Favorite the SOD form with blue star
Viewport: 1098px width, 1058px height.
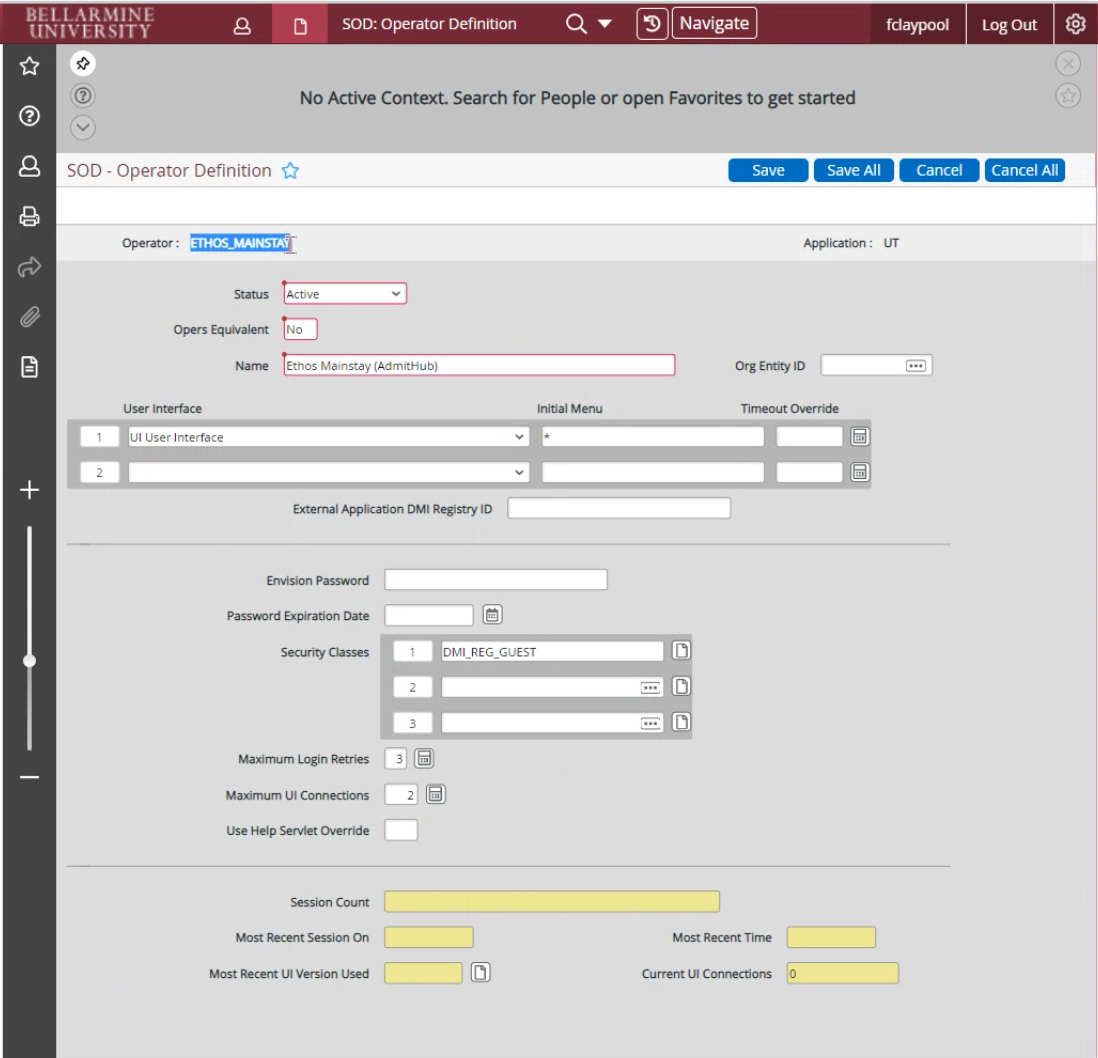coord(291,170)
